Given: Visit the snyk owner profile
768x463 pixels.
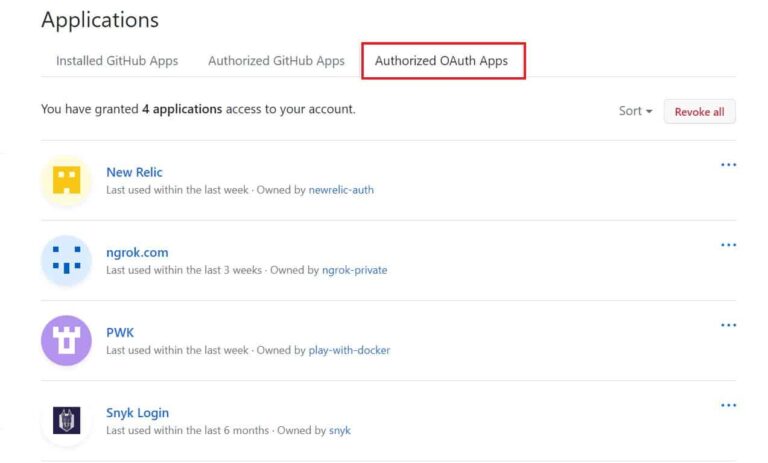Looking at the screenshot, I should click(340, 431).
